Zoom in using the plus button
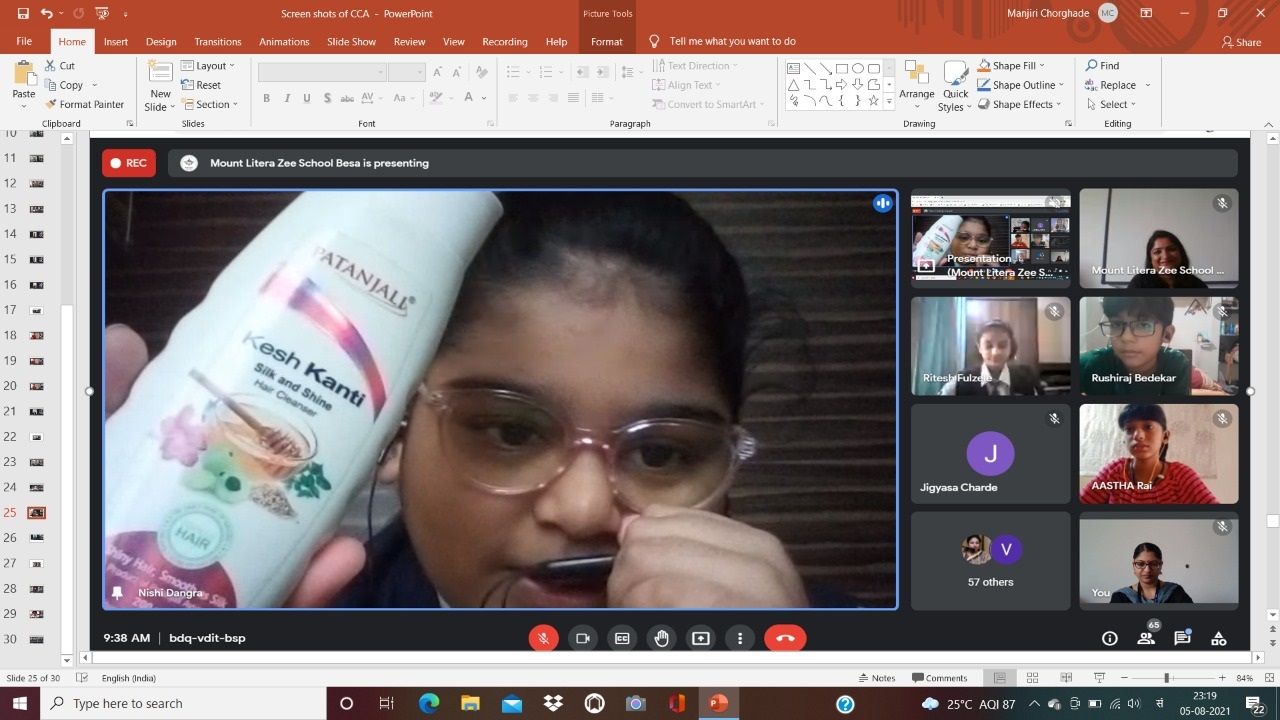Viewport: 1280px width, 720px height. (1222, 678)
